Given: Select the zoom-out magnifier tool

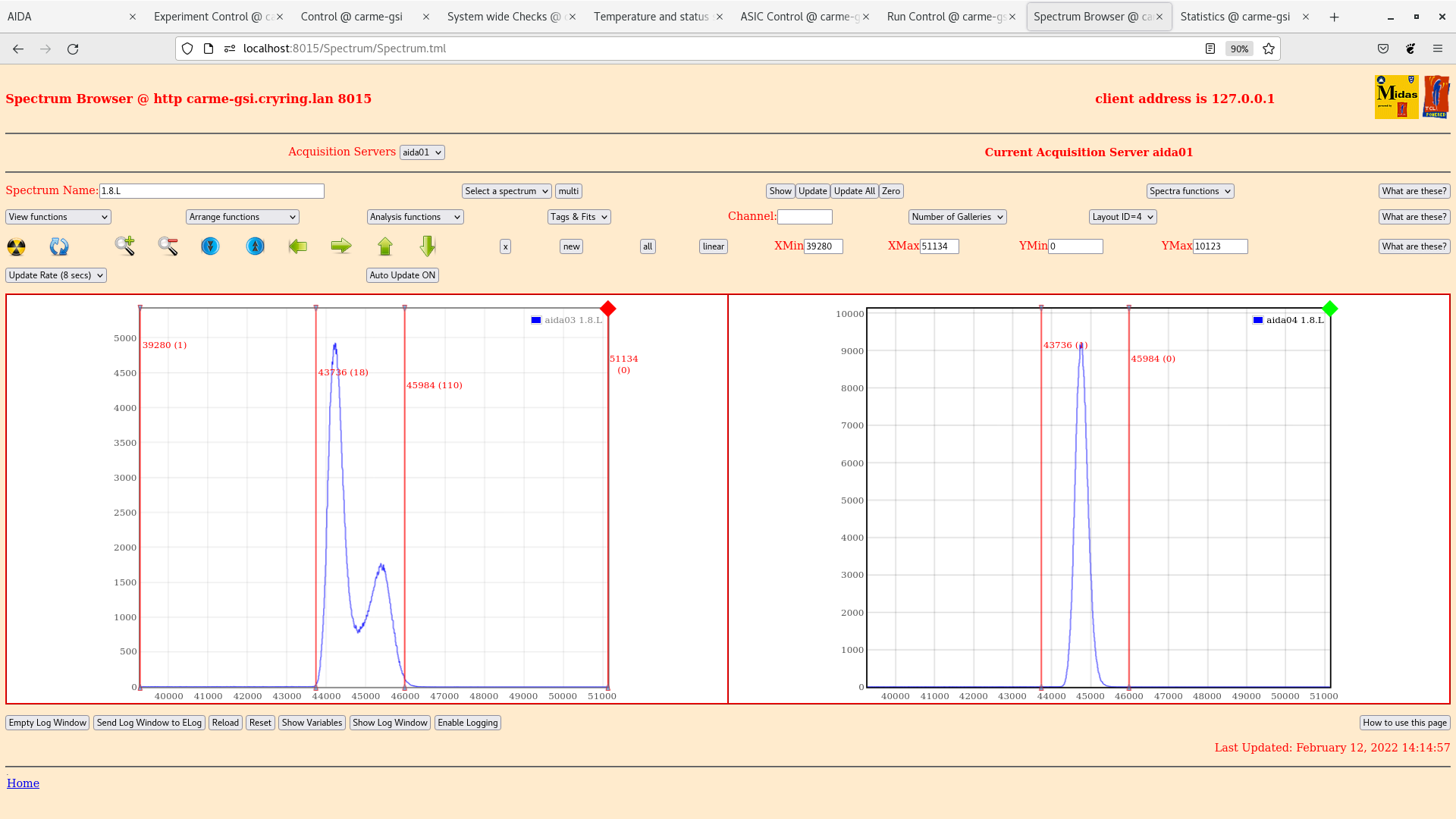Looking at the screenshot, I should tap(168, 246).
